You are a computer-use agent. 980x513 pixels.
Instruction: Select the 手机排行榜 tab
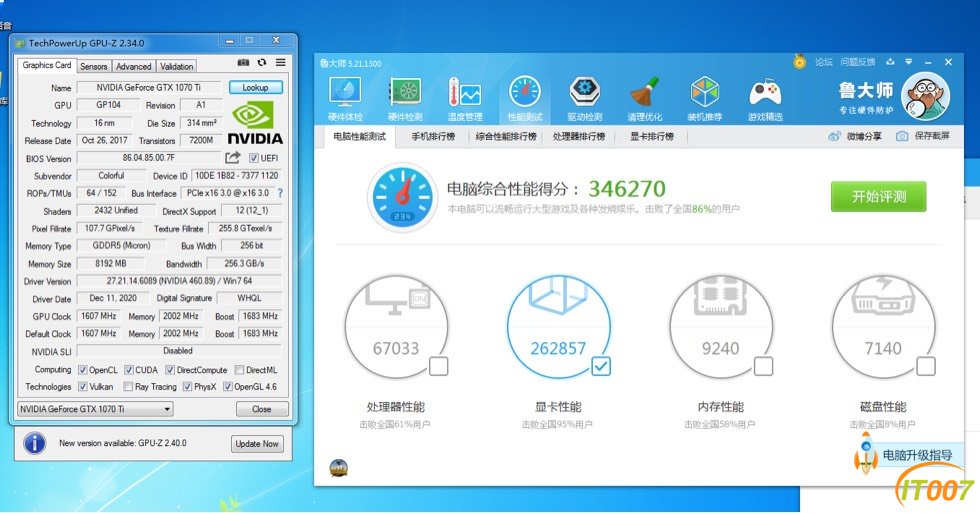tap(433, 136)
